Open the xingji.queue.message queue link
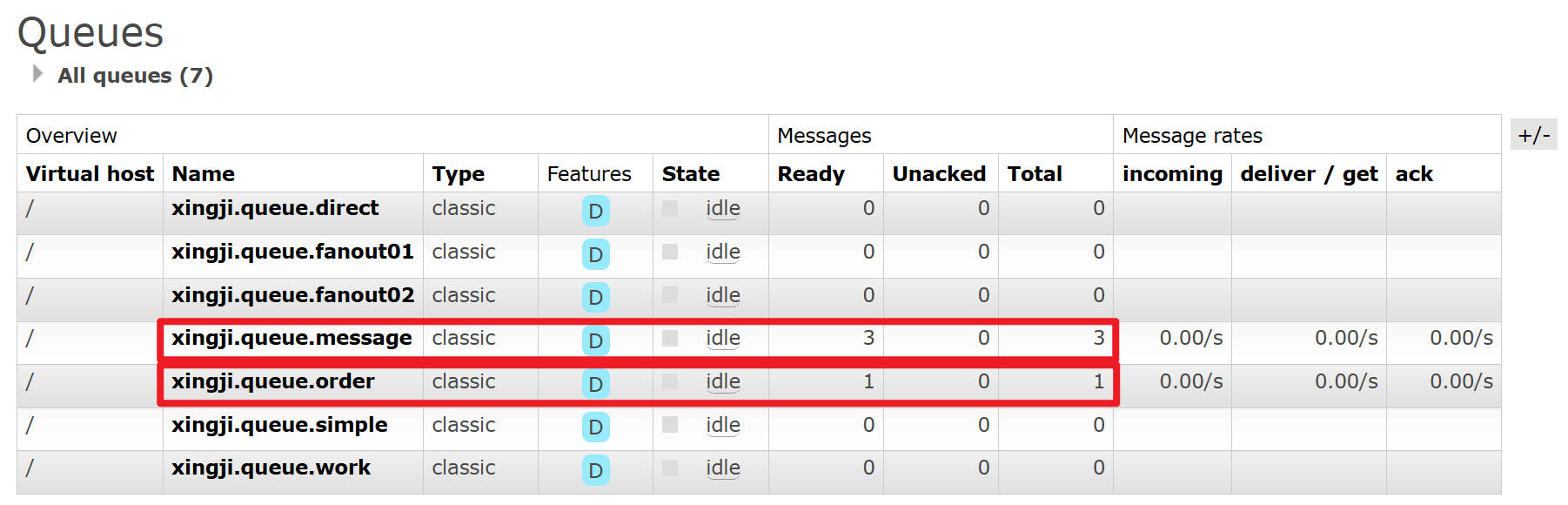1568x505 pixels. tap(291, 338)
